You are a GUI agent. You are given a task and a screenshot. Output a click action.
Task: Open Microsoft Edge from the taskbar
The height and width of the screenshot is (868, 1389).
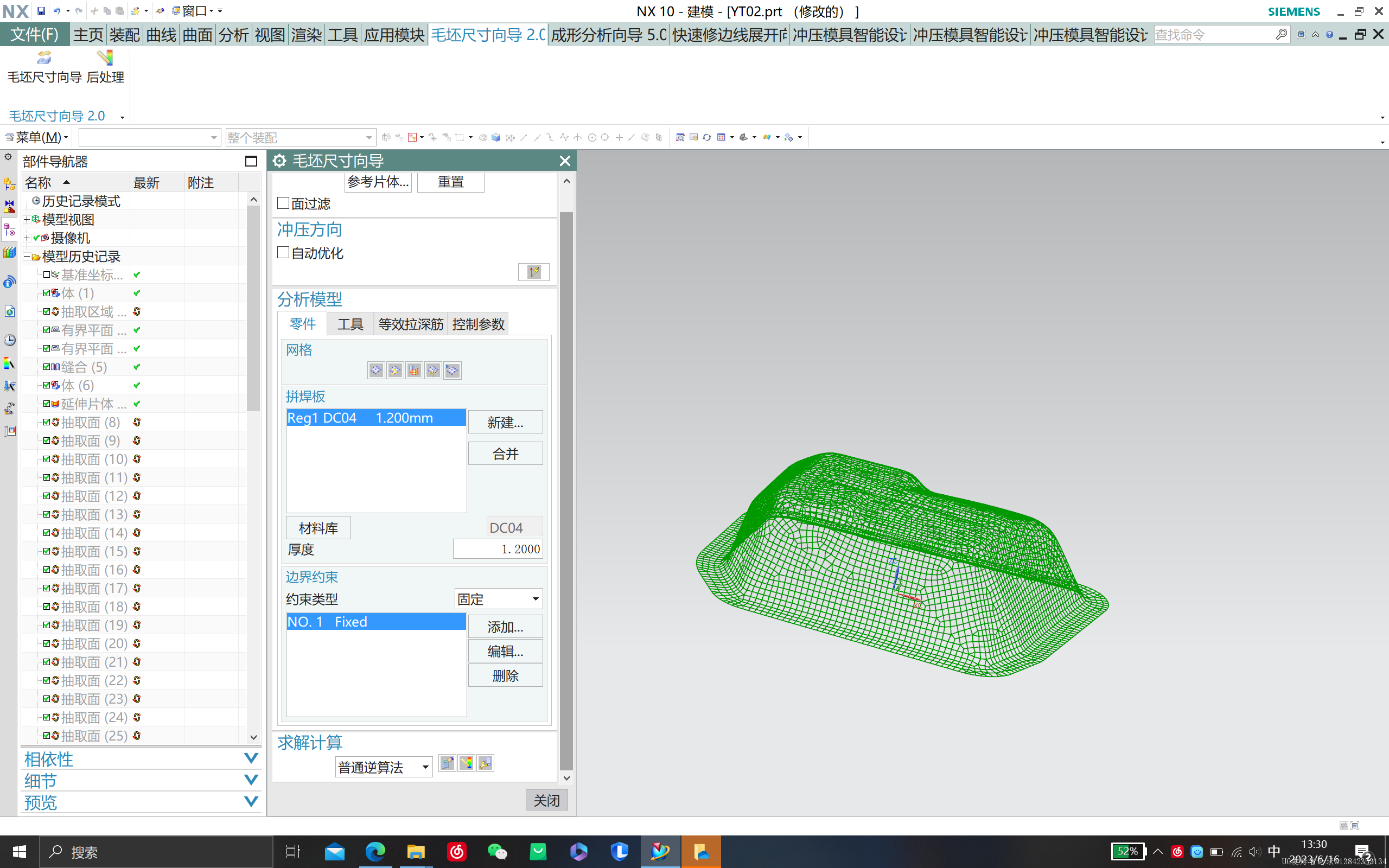375,851
